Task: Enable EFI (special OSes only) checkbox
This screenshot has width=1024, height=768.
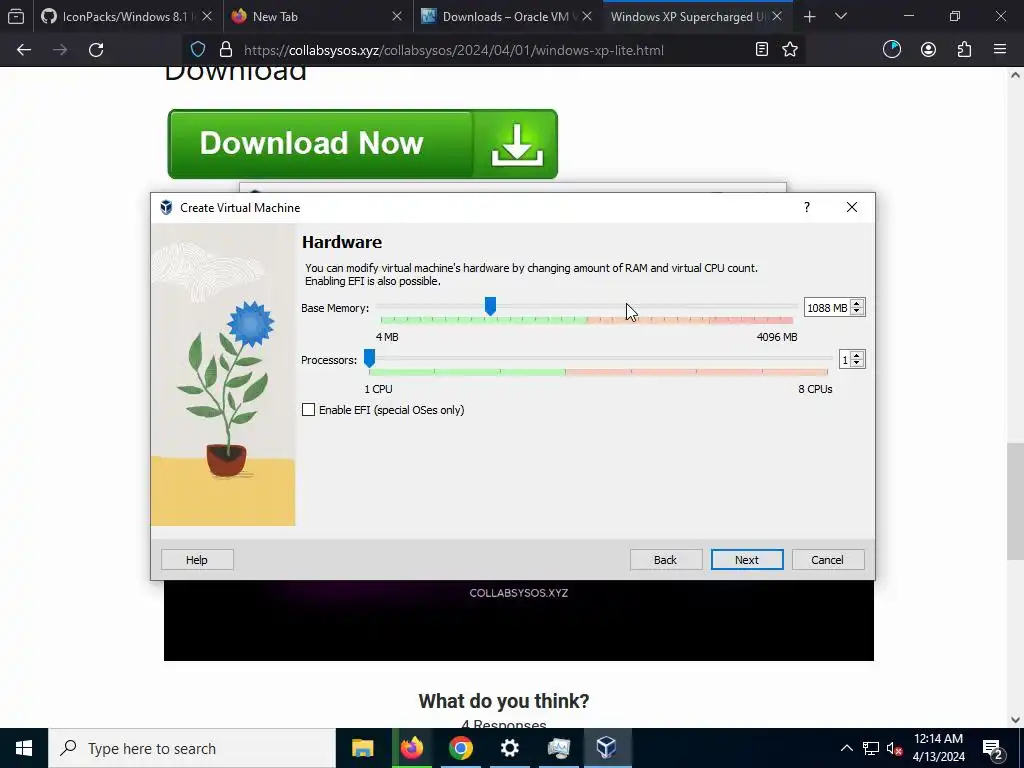Action: [308, 409]
